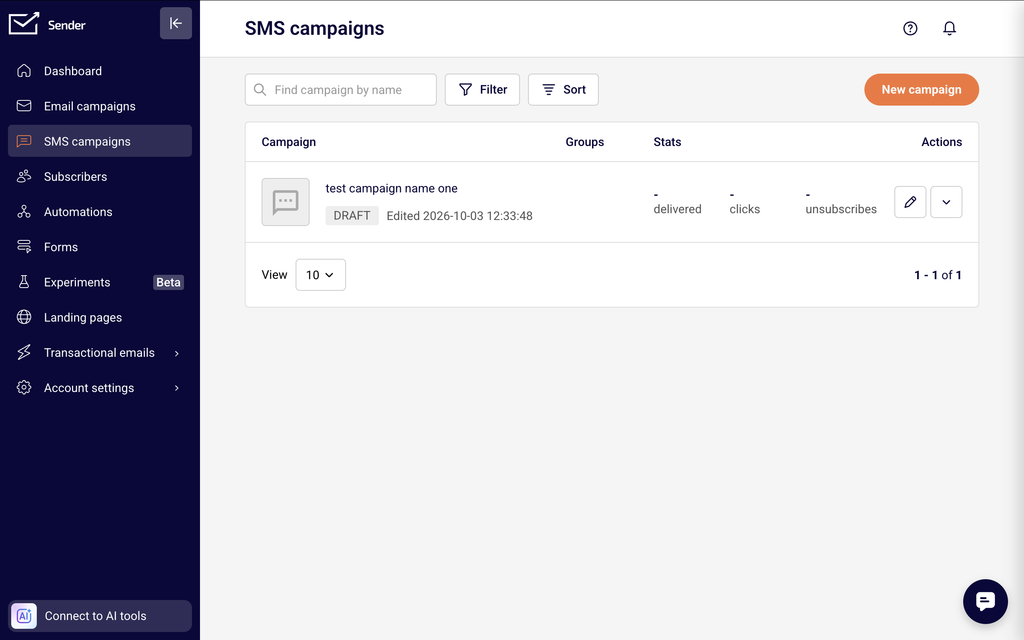Viewport: 1024px width, 640px height.
Task: Click the Forms icon in sidebar
Action: click(24, 247)
